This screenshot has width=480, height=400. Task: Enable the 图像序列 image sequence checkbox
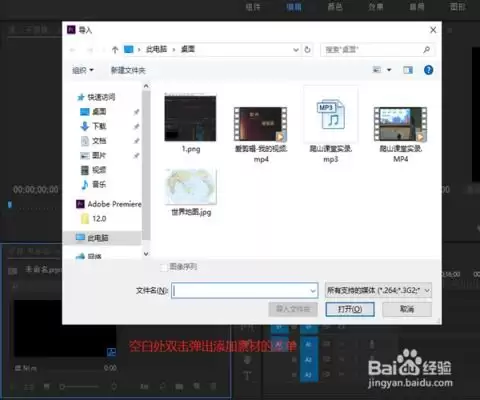[x=164, y=267]
